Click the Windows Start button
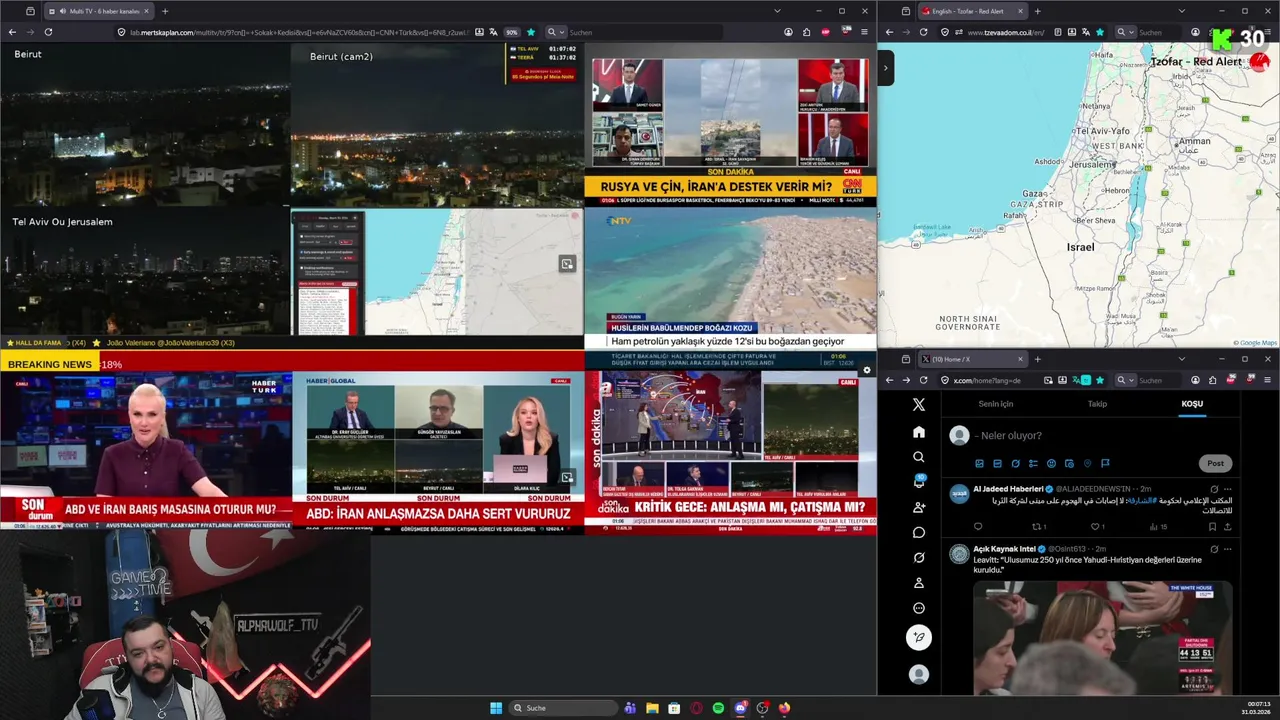Screen dimensions: 1280x720 [x=496, y=708]
